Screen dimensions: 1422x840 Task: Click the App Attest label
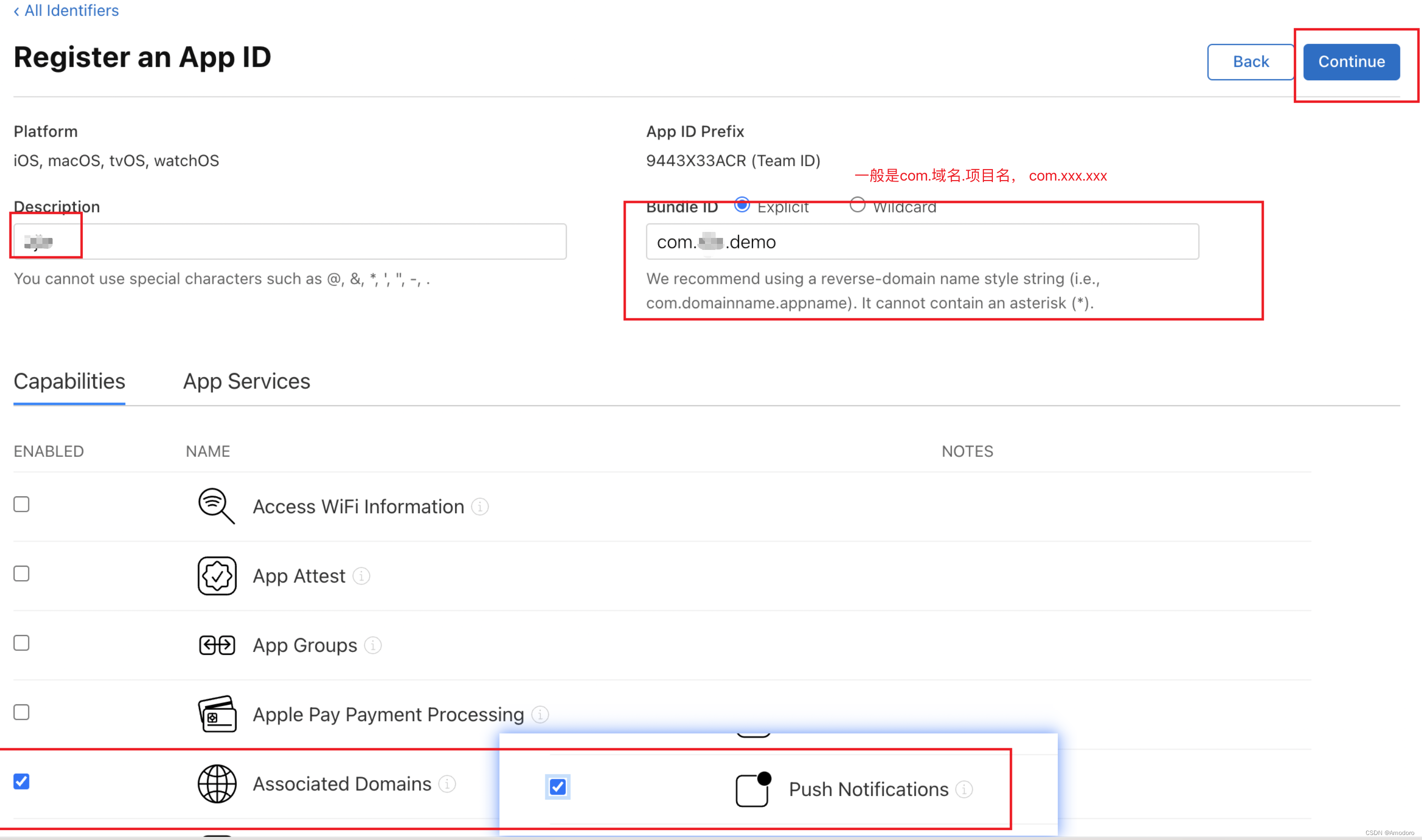click(299, 576)
